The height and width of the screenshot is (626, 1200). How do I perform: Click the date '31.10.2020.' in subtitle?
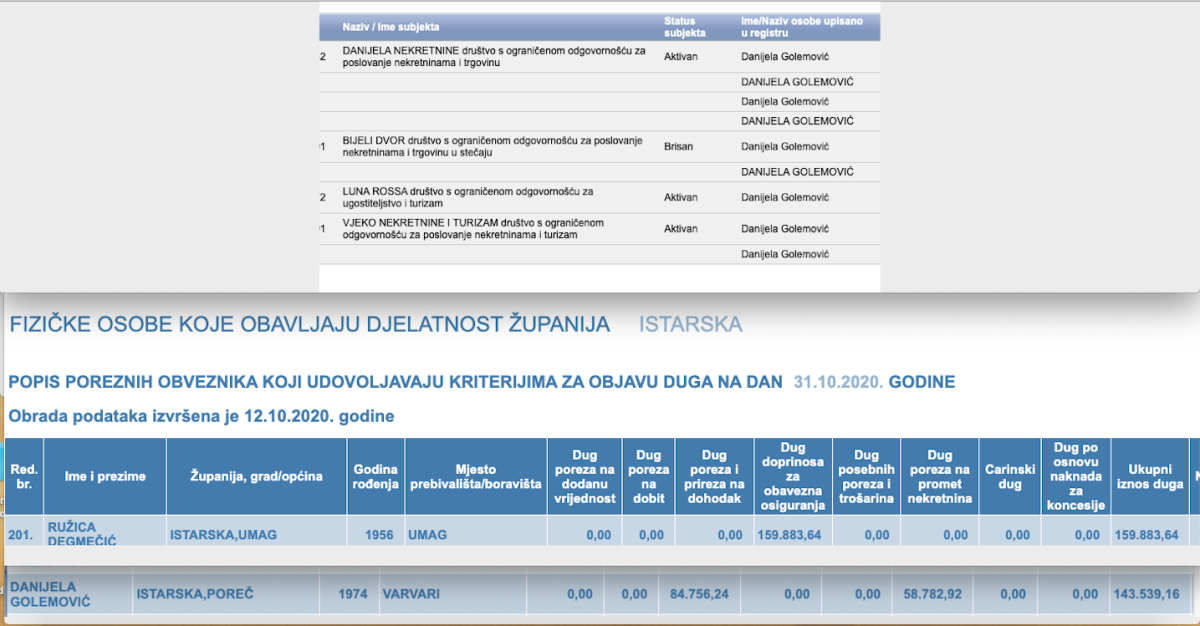[x=839, y=382]
